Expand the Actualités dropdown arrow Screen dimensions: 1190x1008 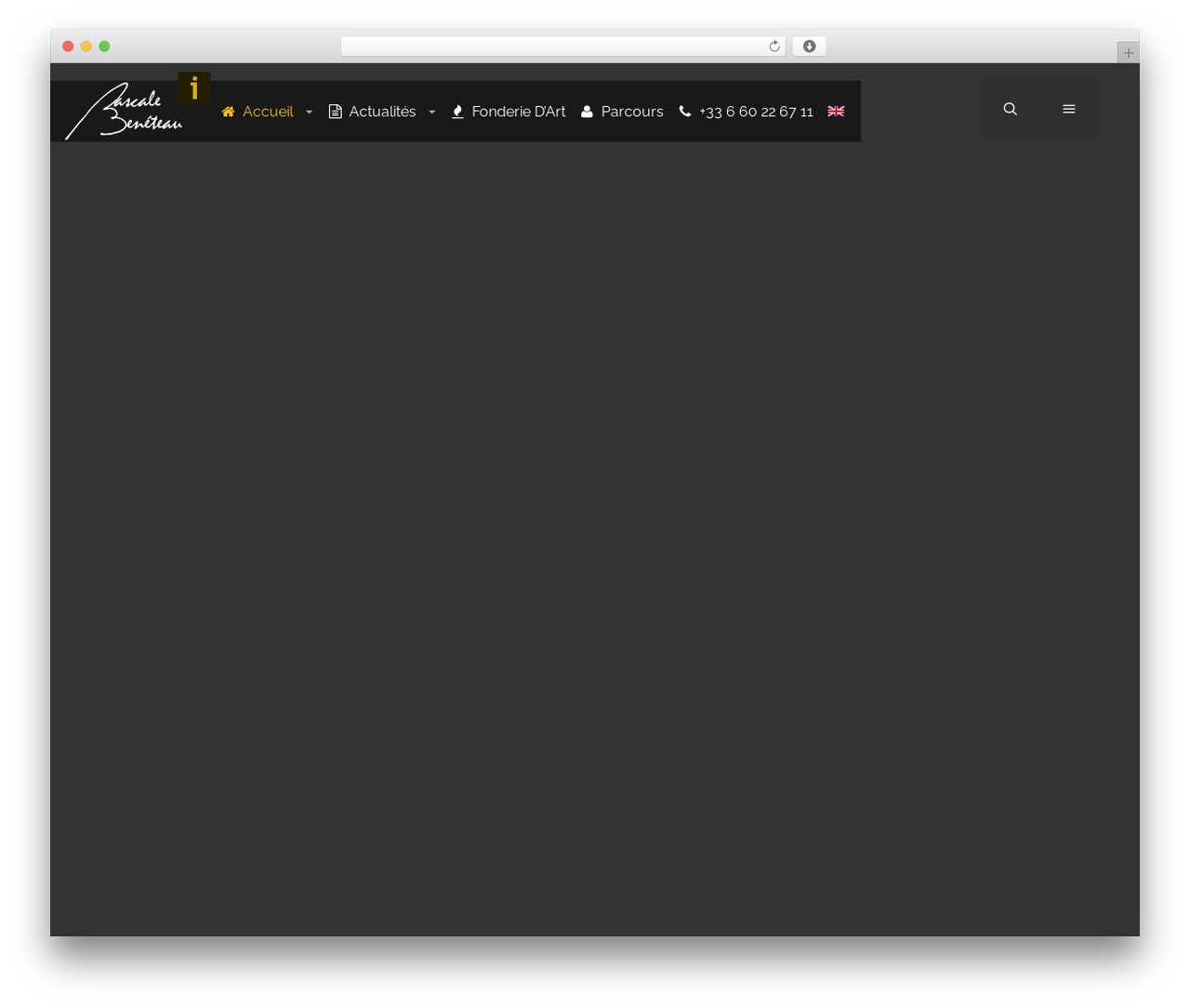tap(431, 112)
